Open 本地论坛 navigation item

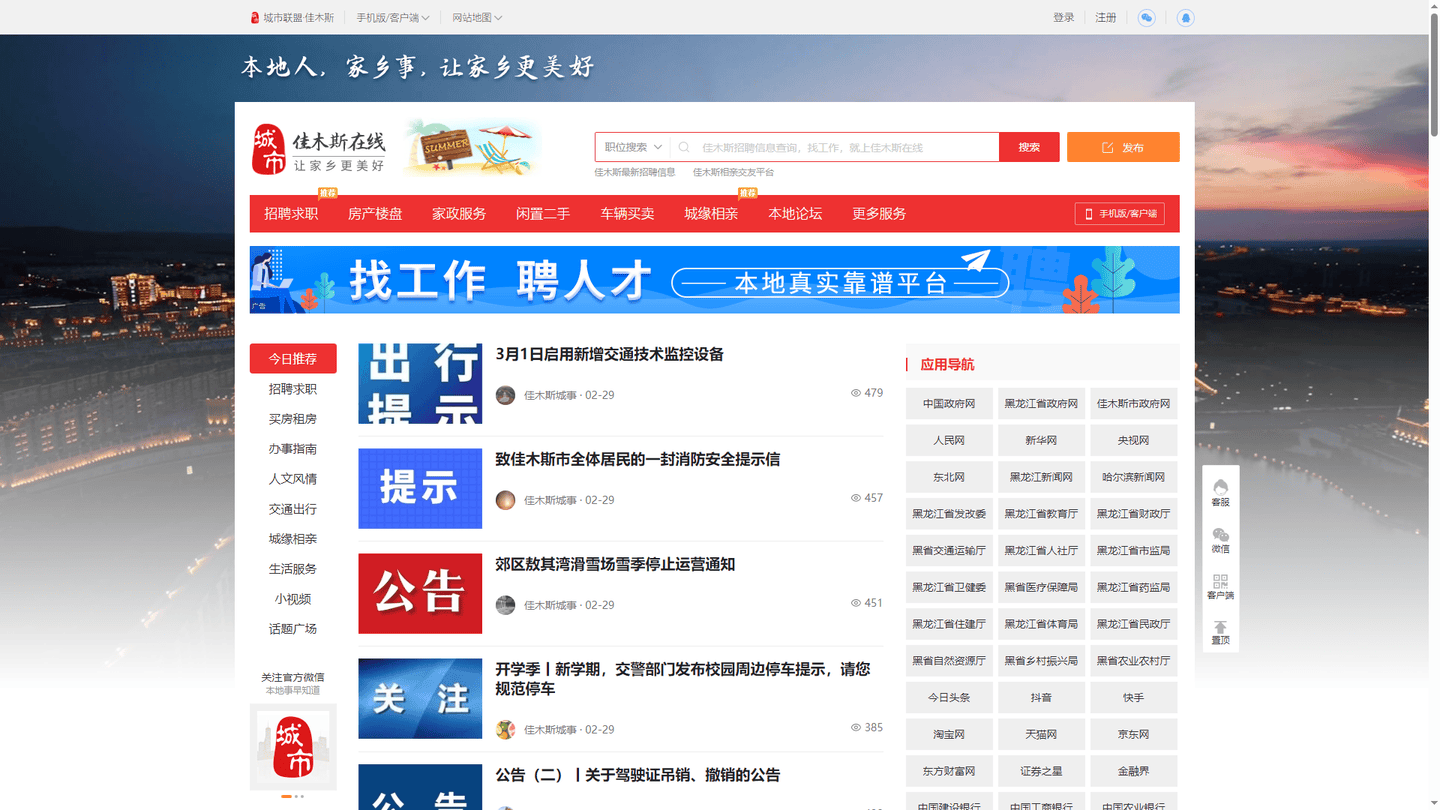point(795,214)
